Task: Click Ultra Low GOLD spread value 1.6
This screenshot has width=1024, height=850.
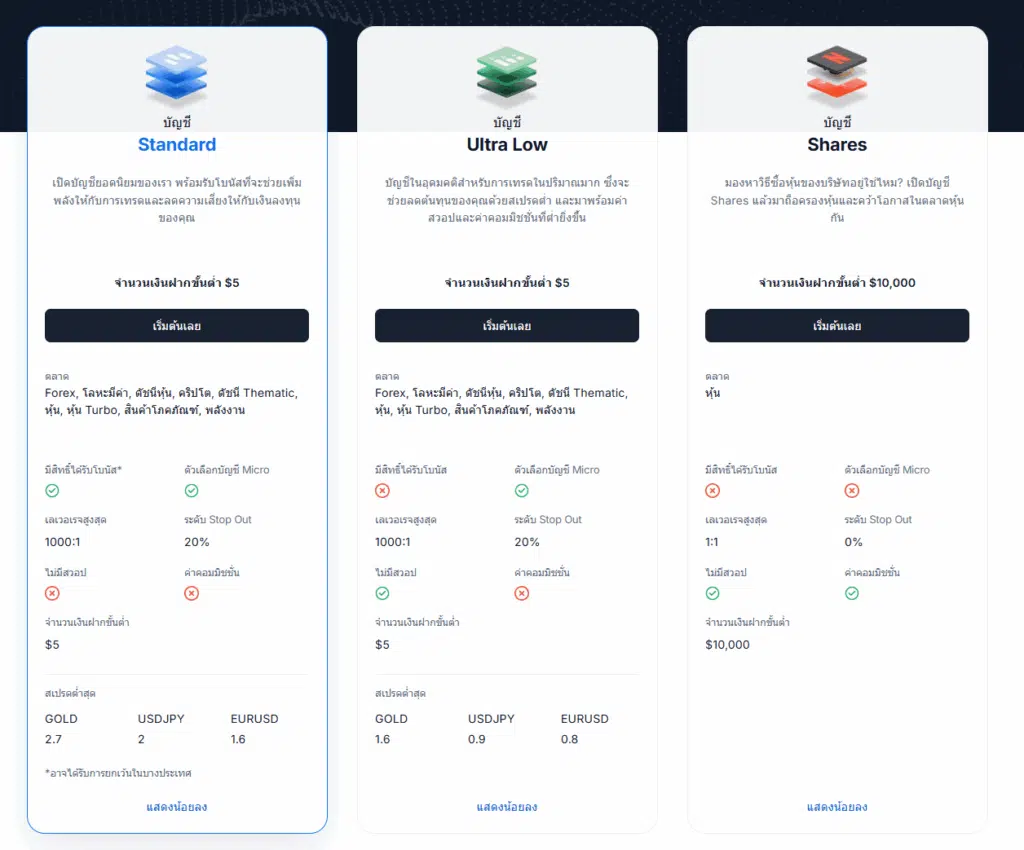Action: point(382,739)
